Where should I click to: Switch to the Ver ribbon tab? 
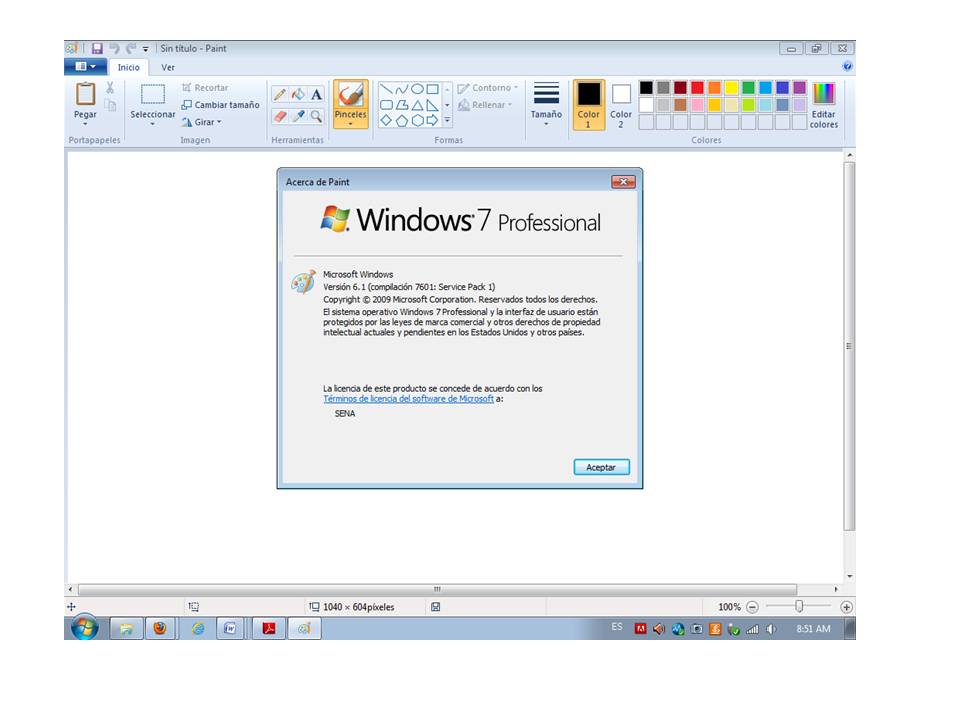pos(168,67)
